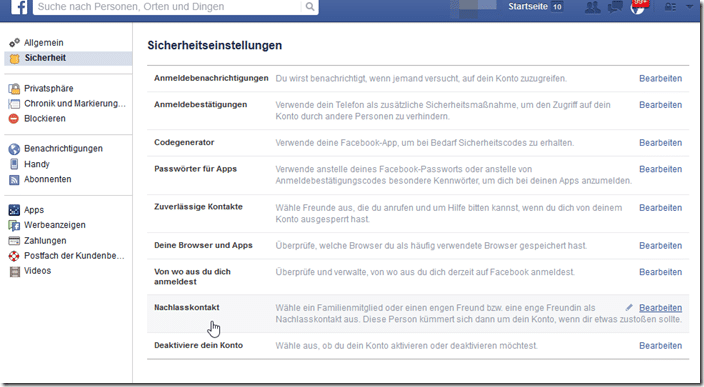Click the yellow shield icon beside Sicherheit
704x387 pixels.
pyautogui.click(x=14, y=58)
